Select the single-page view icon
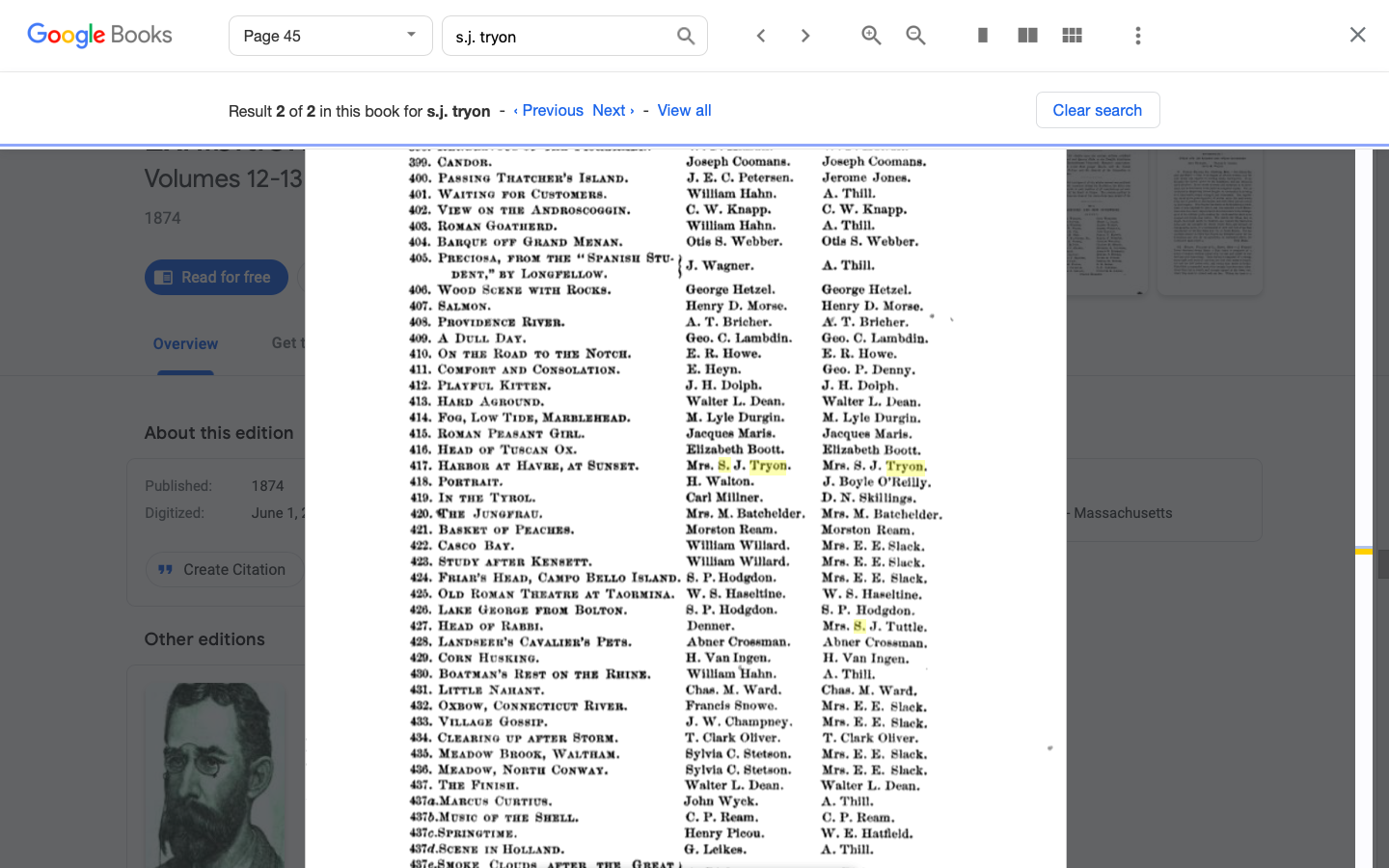The image size is (1389, 868). (x=982, y=35)
